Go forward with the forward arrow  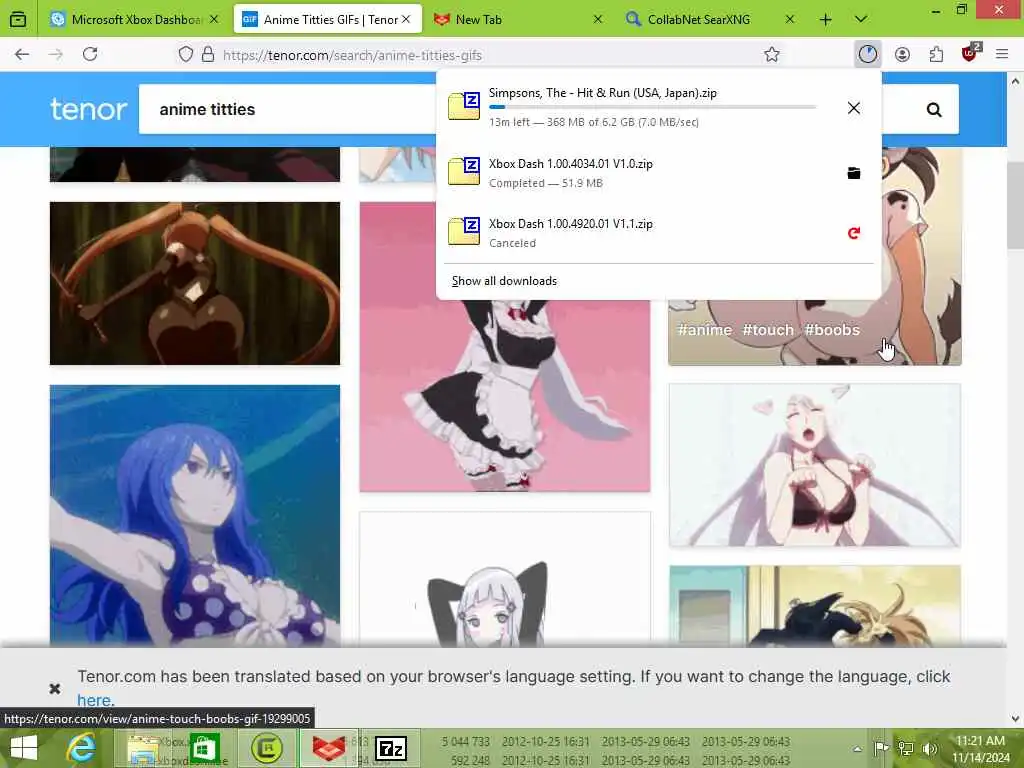click(56, 54)
